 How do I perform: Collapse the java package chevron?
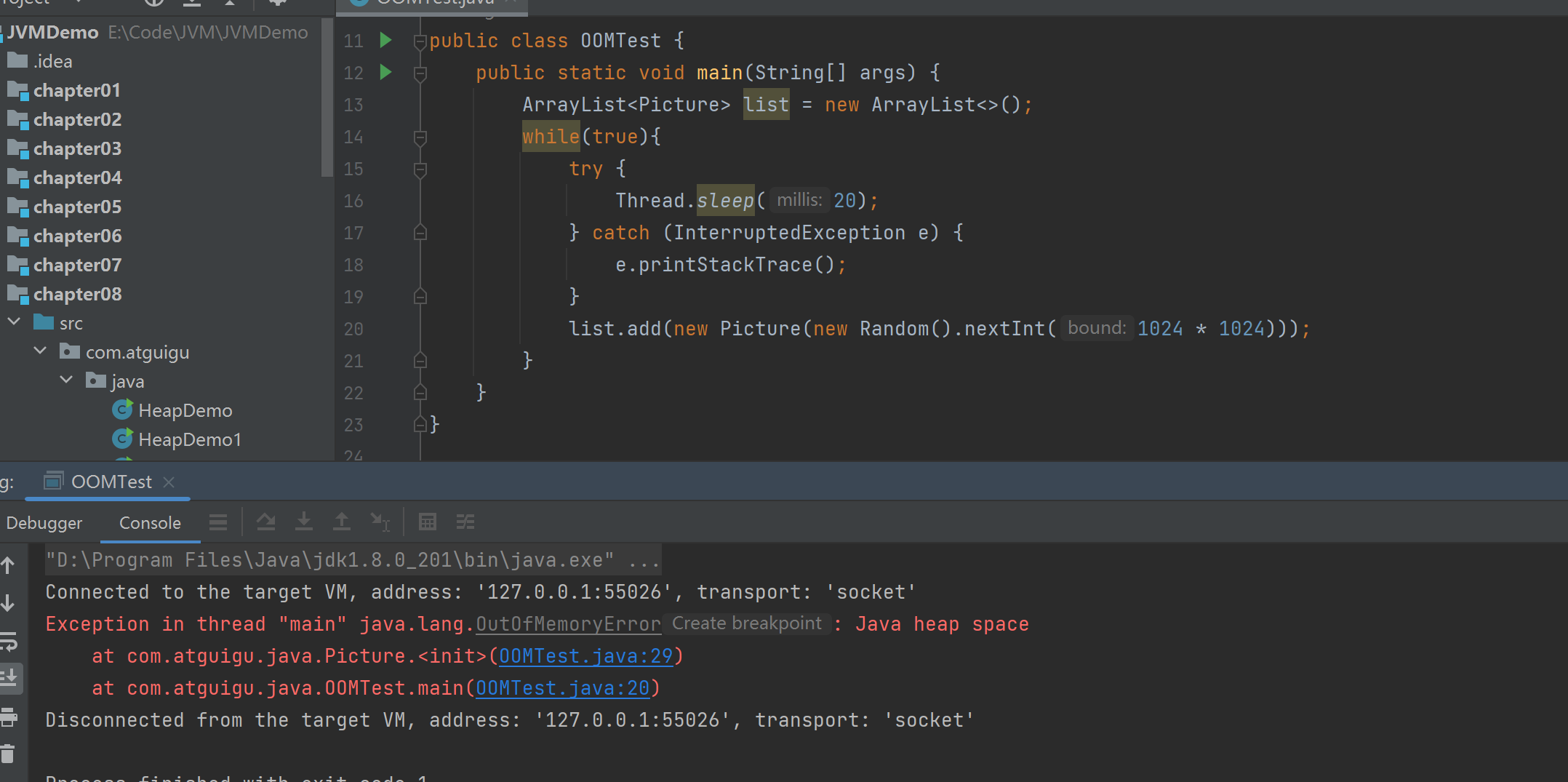66,380
